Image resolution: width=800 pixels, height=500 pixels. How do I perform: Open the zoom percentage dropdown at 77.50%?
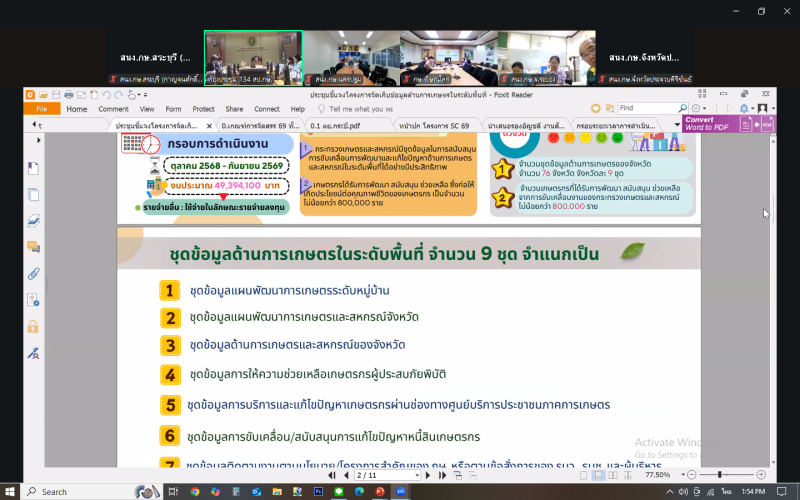coord(673,474)
